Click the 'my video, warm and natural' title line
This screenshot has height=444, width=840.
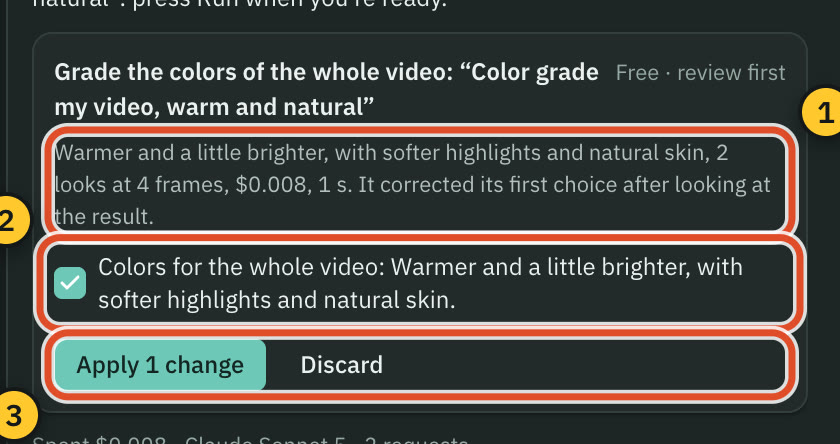point(214,107)
